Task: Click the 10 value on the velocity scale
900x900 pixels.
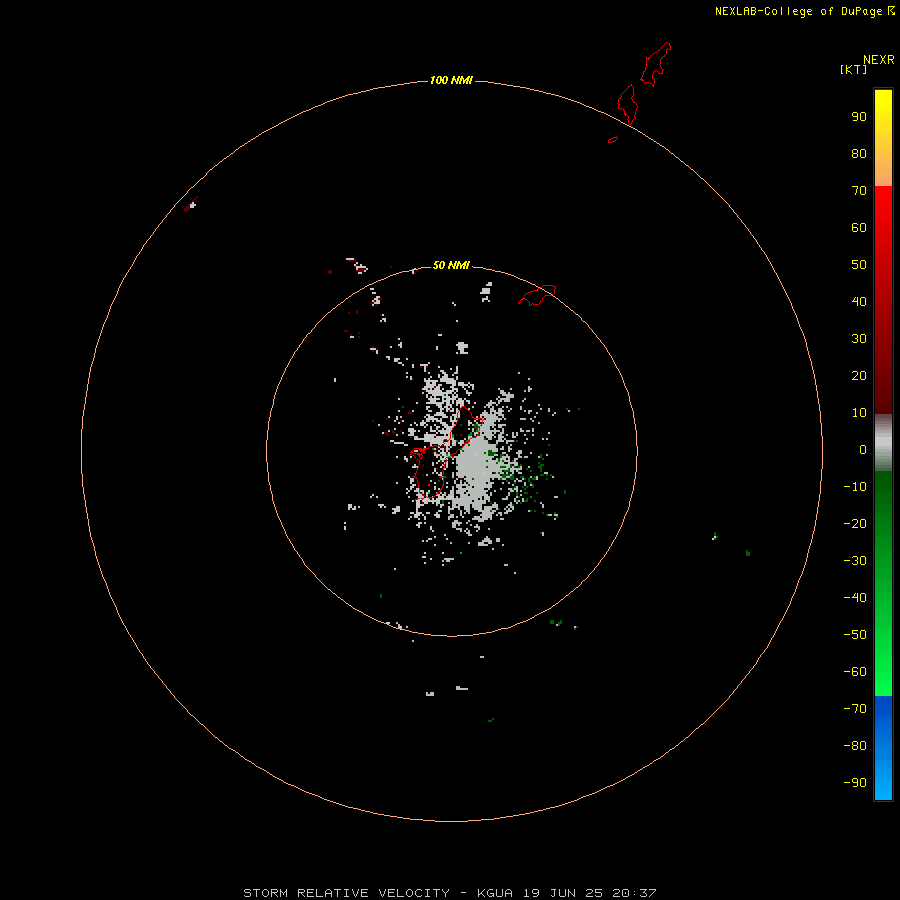Action: (x=859, y=413)
